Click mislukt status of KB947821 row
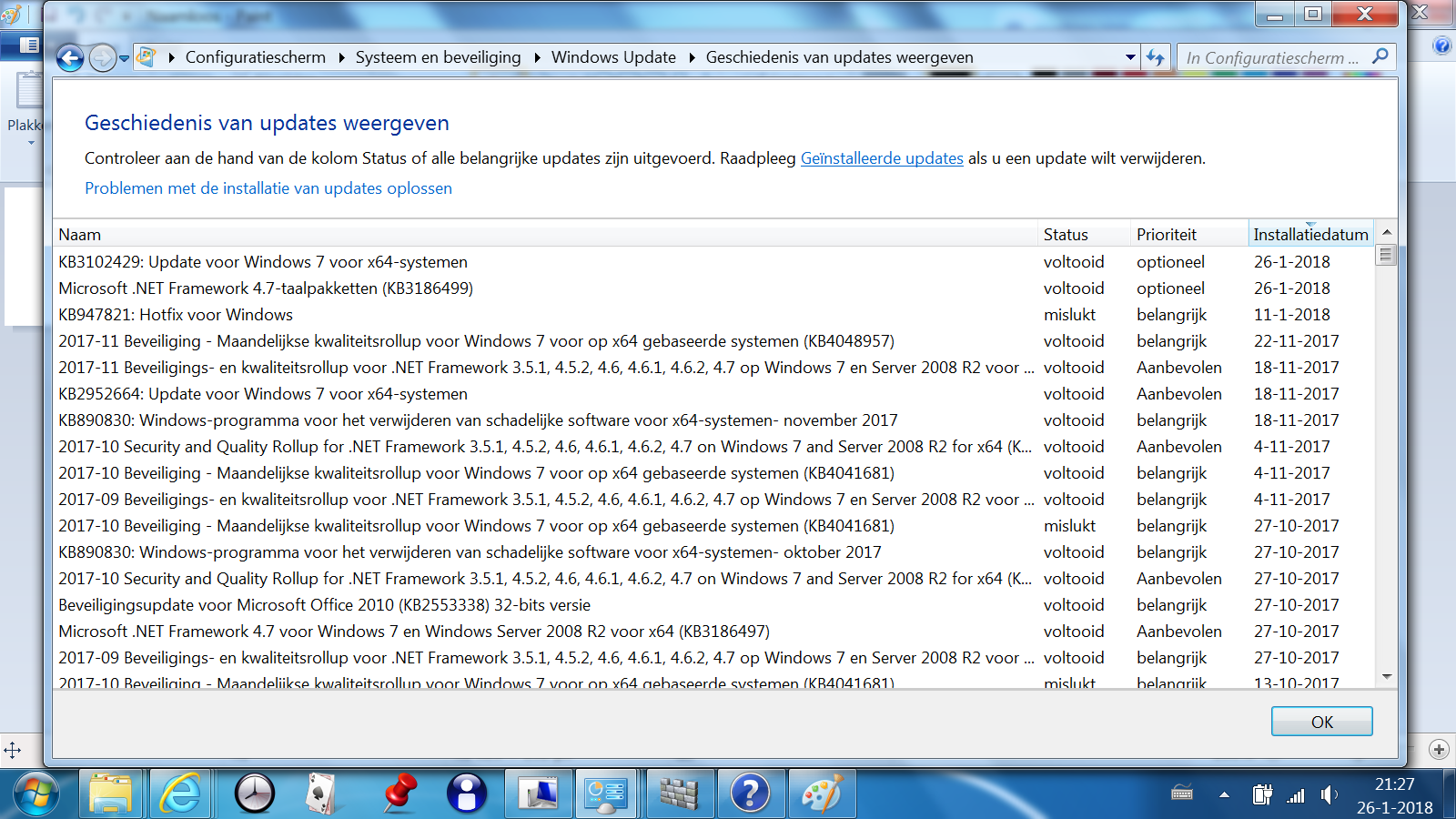 point(1070,315)
